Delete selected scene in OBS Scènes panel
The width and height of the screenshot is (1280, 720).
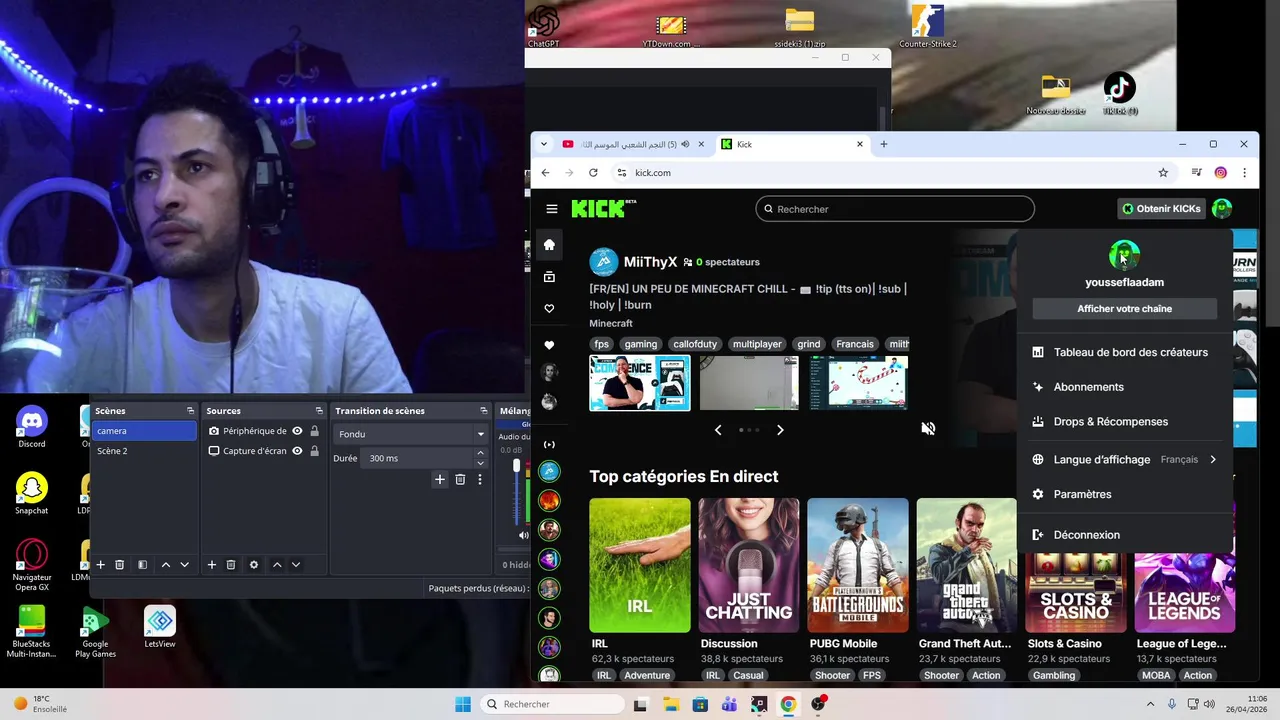coord(119,565)
